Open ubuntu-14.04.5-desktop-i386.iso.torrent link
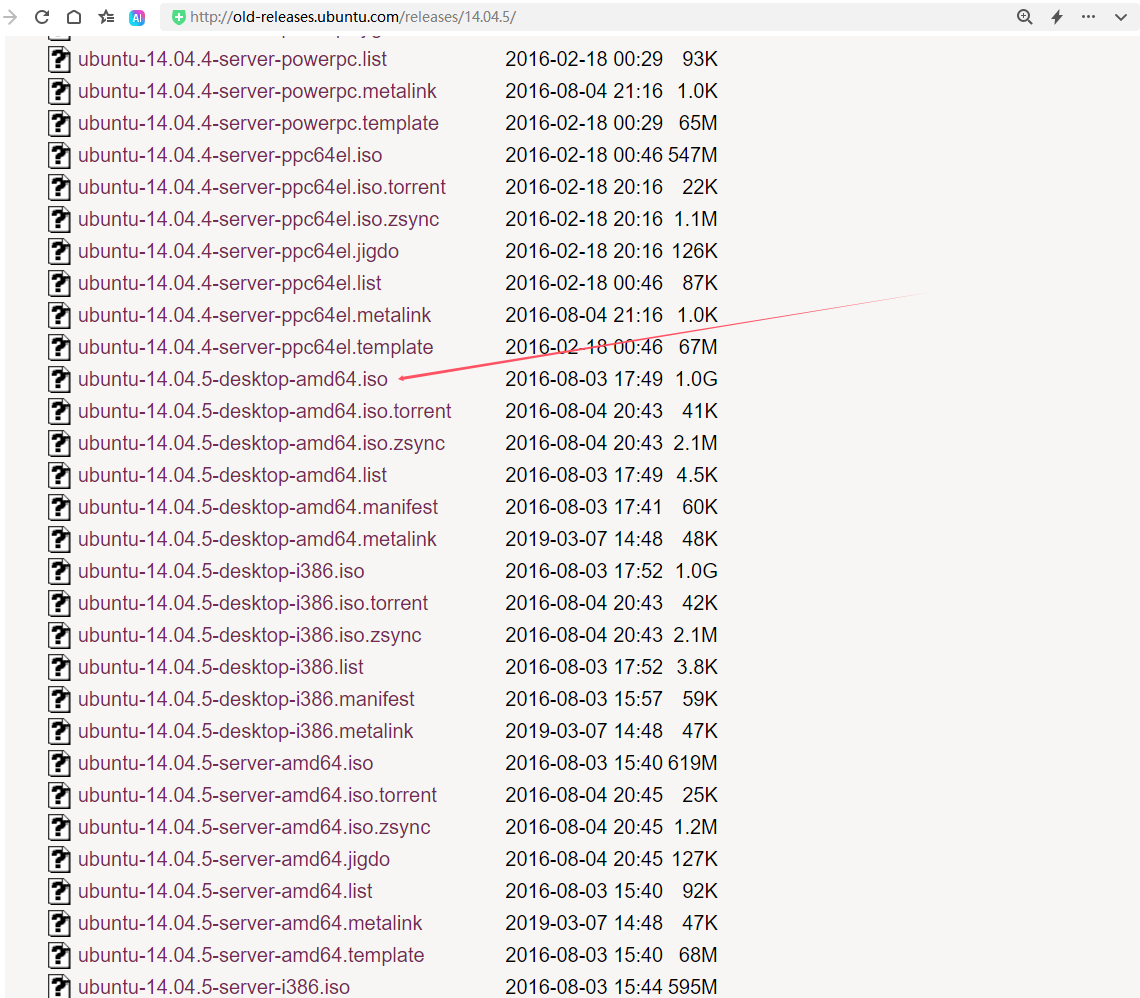 [253, 603]
